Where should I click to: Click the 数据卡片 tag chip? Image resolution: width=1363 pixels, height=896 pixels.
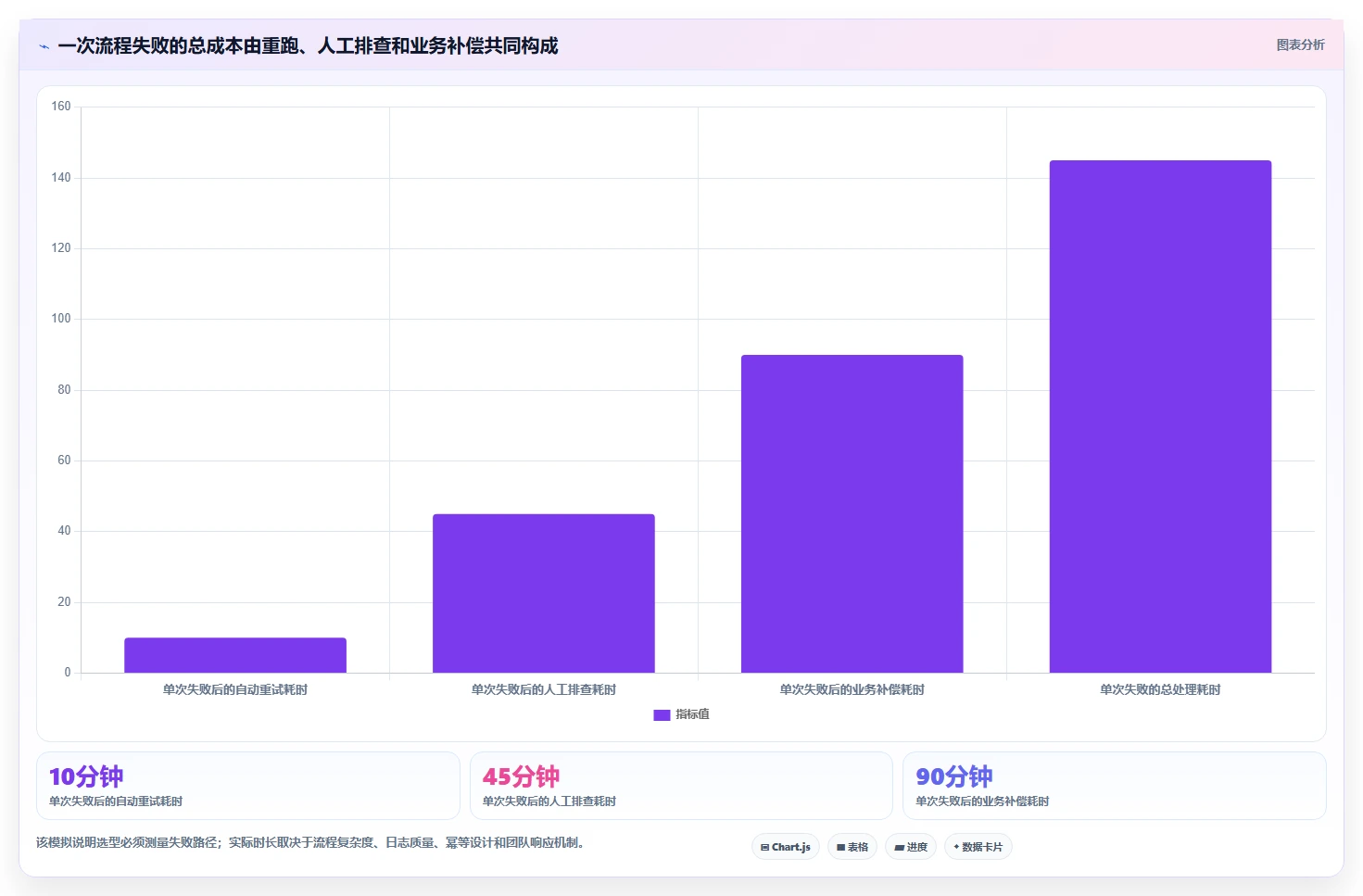978,847
